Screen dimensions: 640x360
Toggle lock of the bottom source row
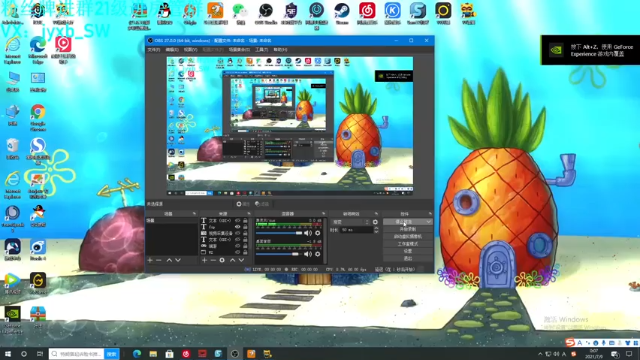[x=245, y=252]
